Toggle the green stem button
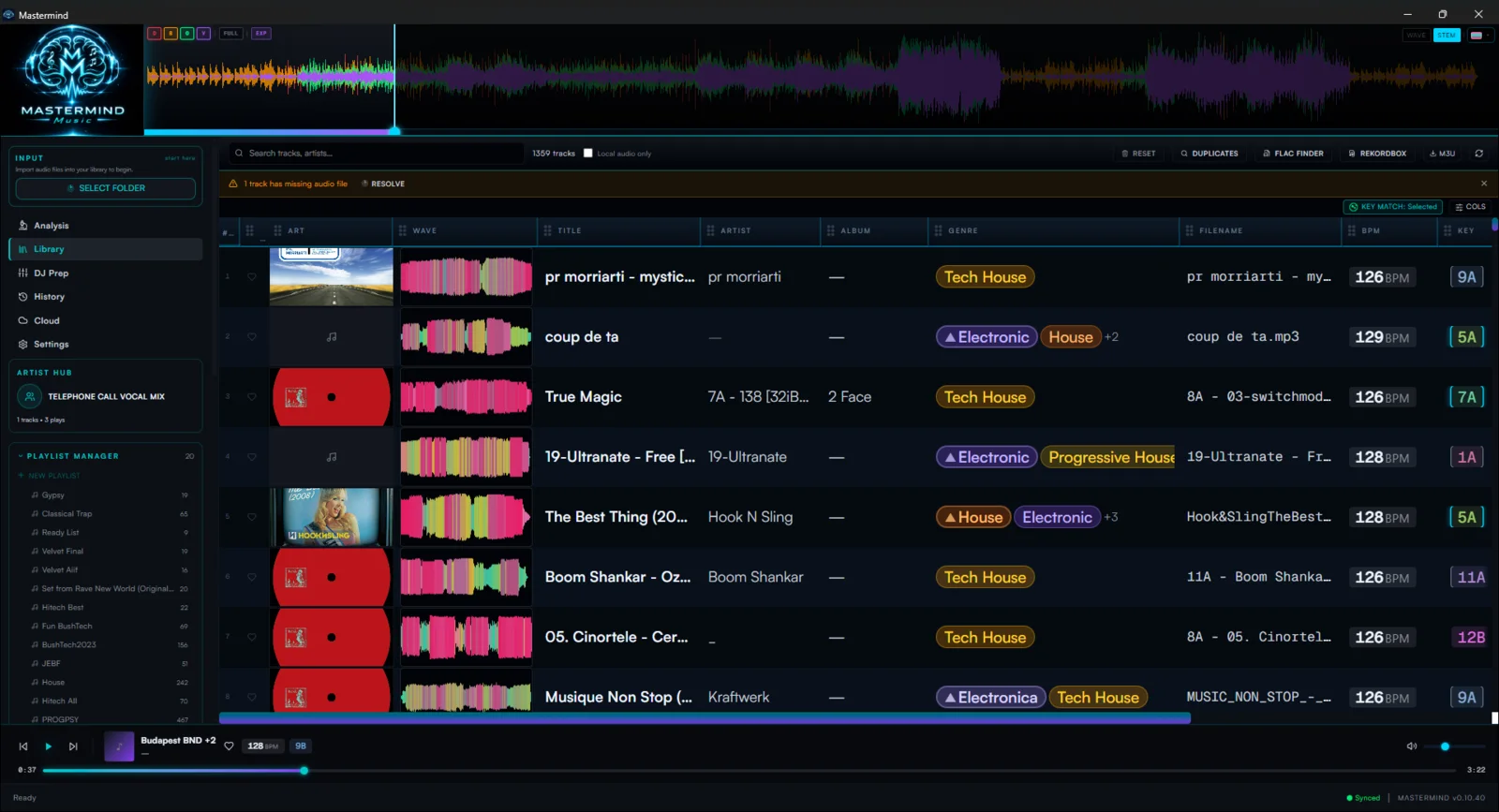This screenshot has height=812, width=1499. pos(187,34)
